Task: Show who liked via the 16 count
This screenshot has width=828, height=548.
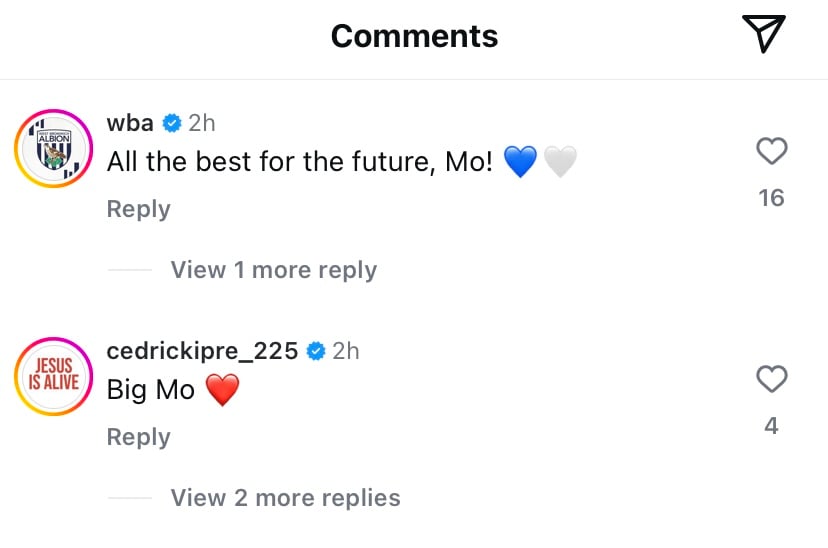Action: [x=771, y=198]
